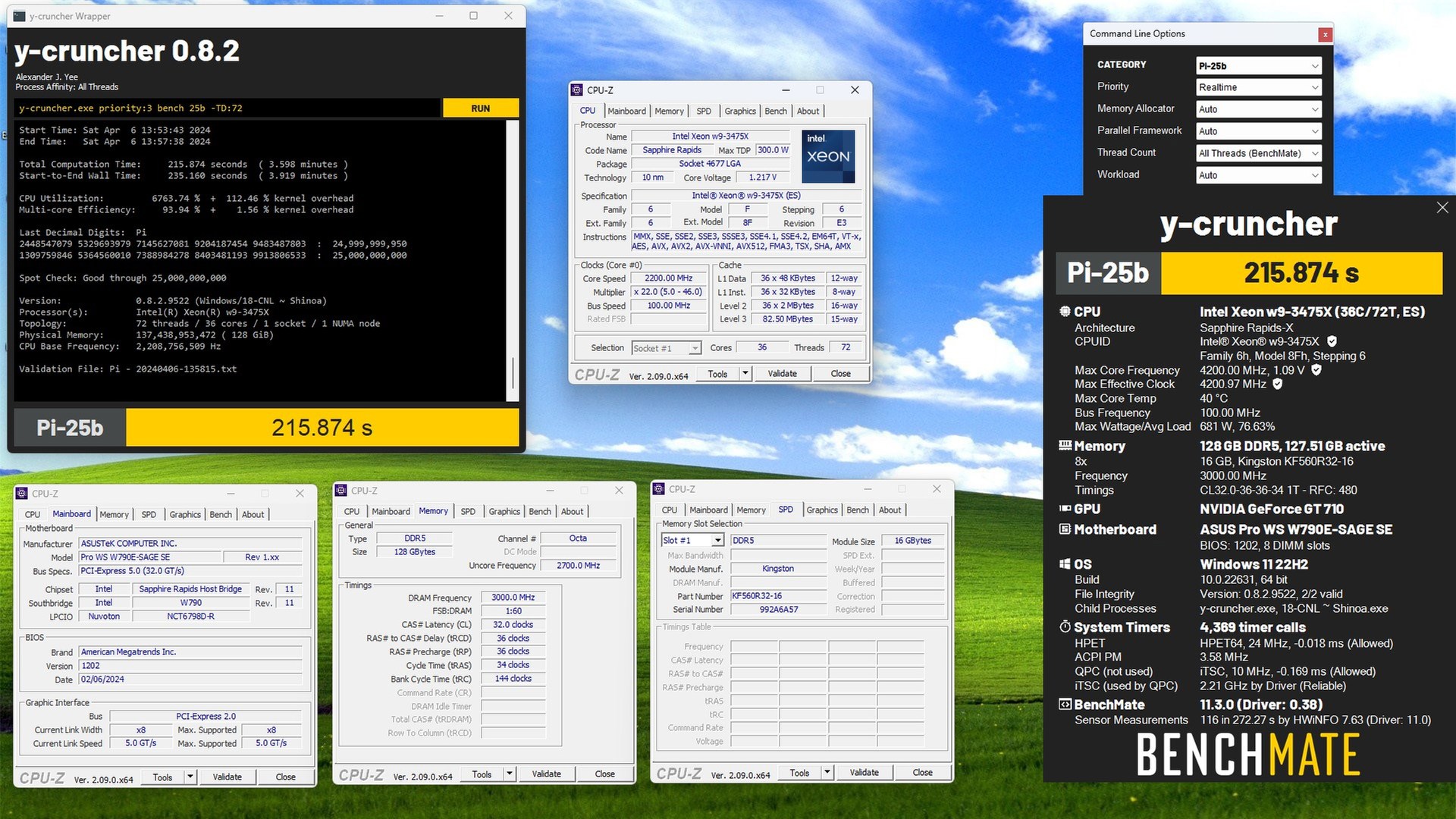Expand the Tools arrow in the CPU tab window
The image size is (1456, 819).
tap(745, 373)
